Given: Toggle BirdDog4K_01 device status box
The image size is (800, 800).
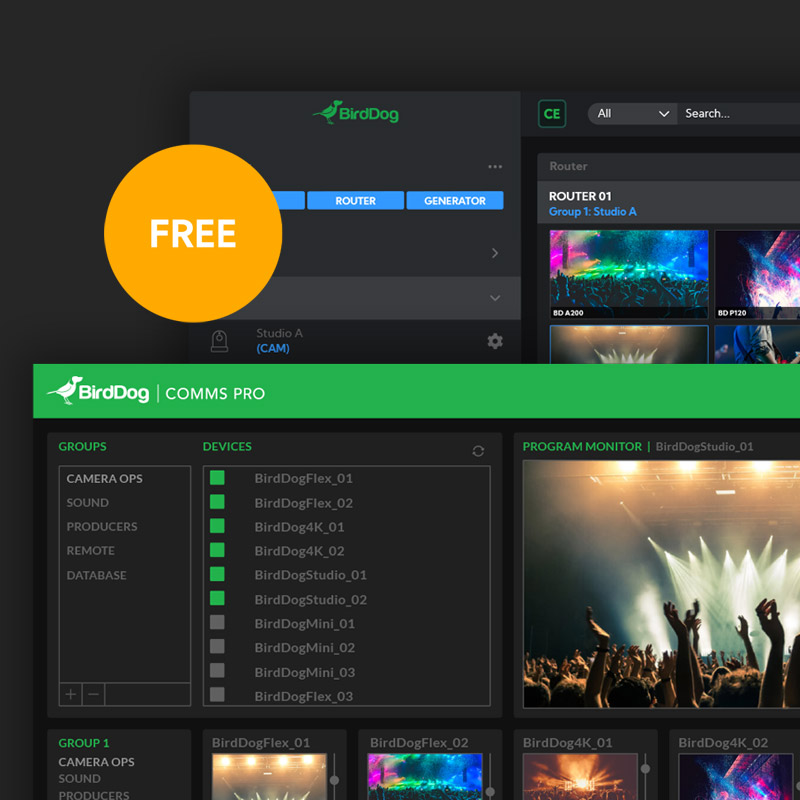Looking at the screenshot, I should pyautogui.click(x=217, y=526).
